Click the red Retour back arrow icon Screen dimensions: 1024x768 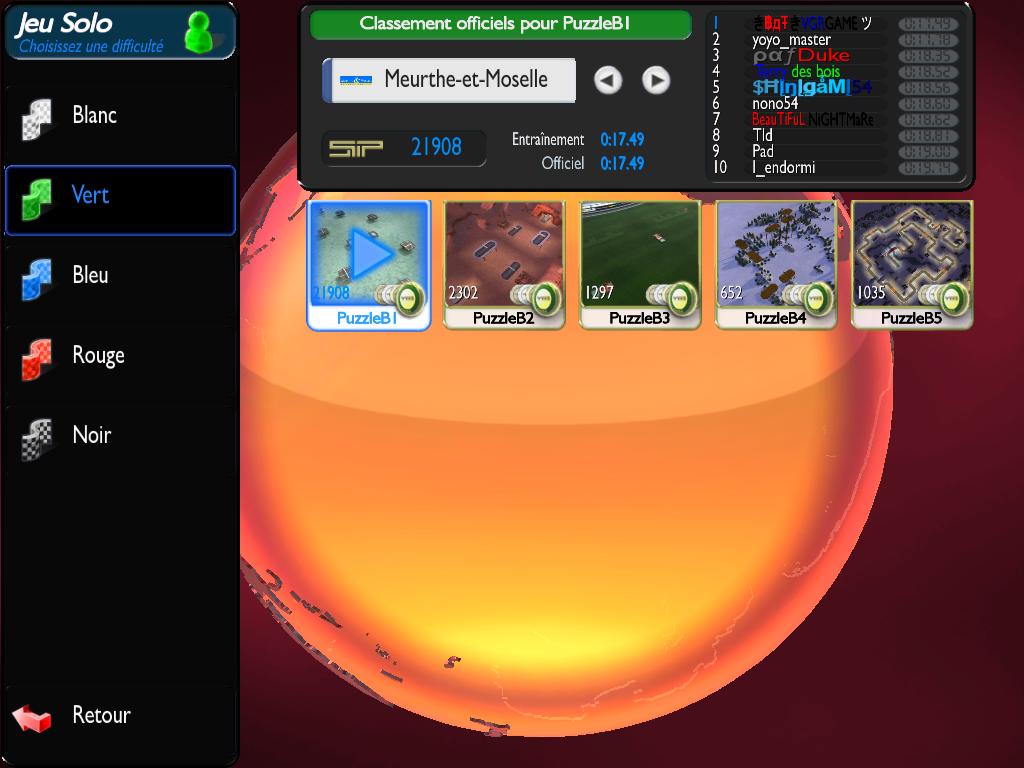(x=32, y=717)
